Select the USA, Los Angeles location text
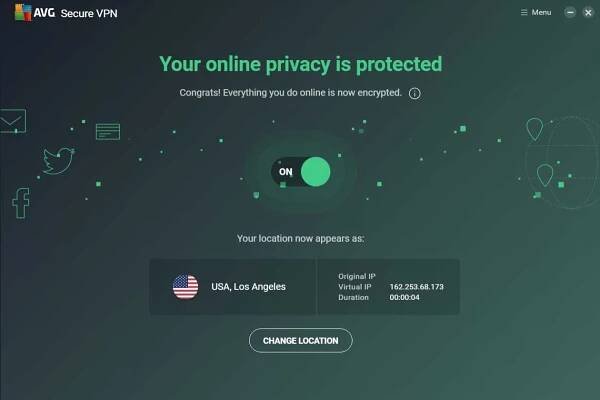The height and width of the screenshot is (400, 600). tap(248, 287)
